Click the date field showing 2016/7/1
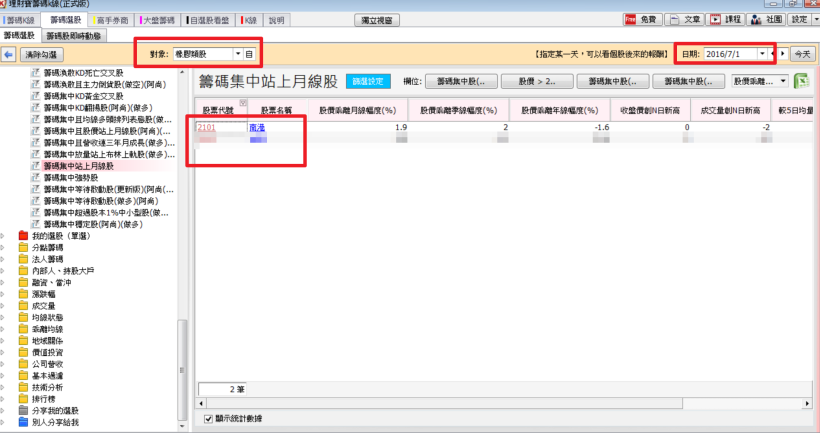 (x=730, y=54)
